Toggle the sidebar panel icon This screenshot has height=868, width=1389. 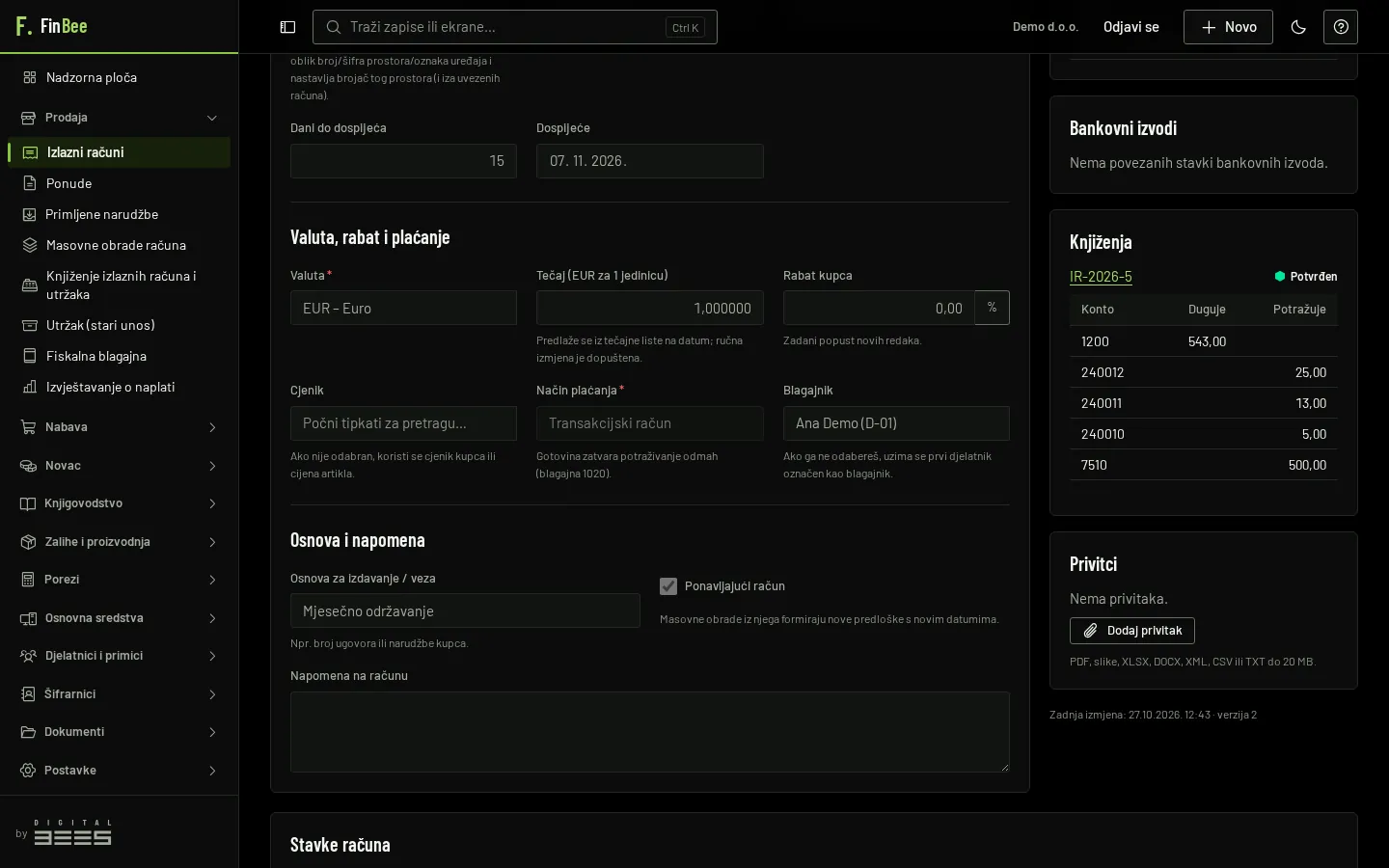(x=287, y=27)
